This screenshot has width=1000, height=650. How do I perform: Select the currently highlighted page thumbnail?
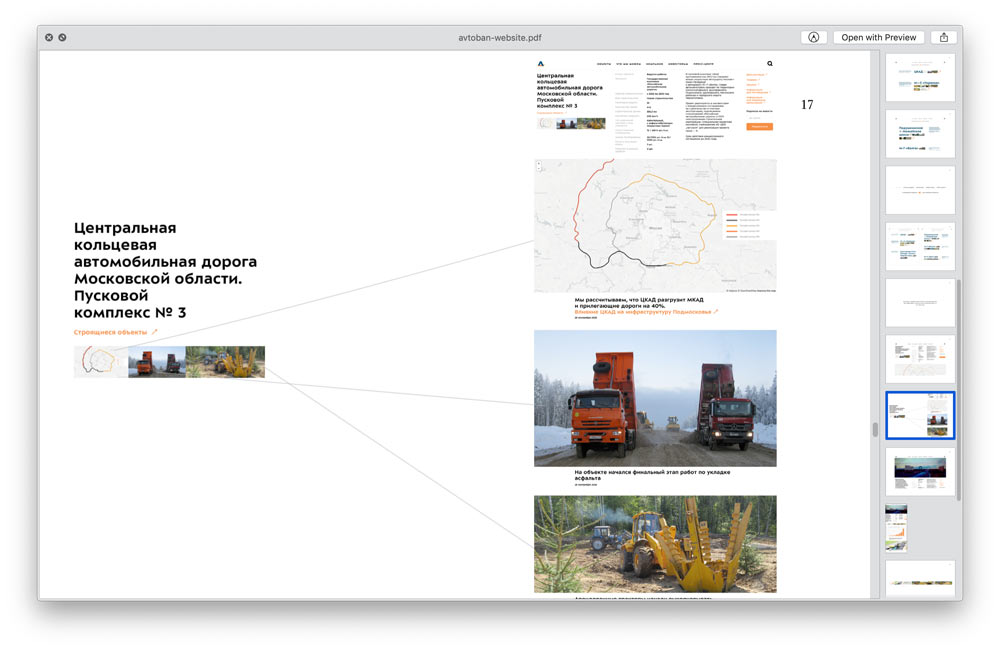[920, 415]
